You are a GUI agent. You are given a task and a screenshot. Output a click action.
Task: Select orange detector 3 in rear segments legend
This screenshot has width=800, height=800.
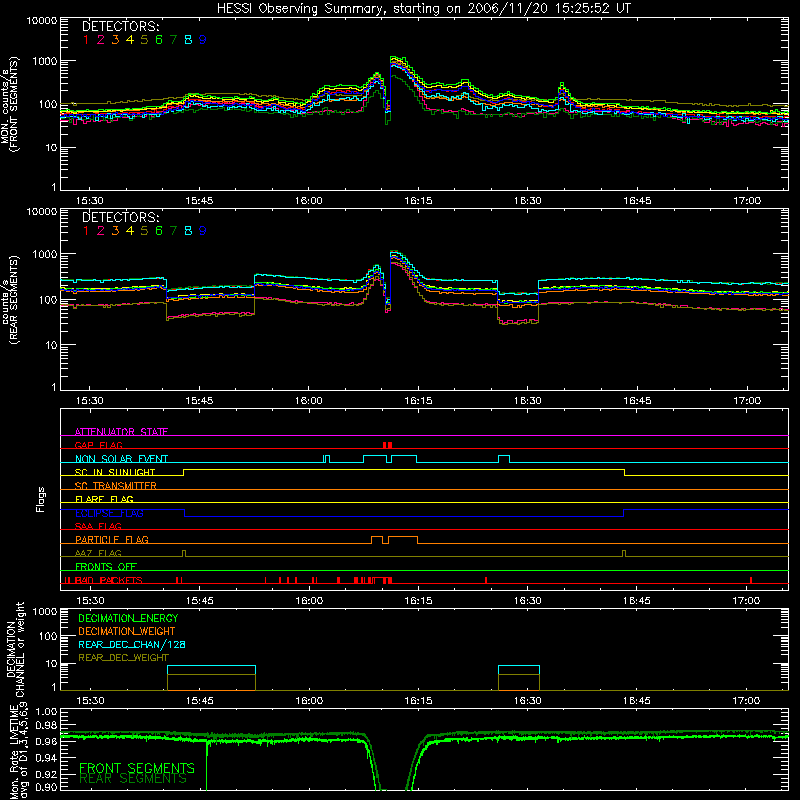pyautogui.click(x=115, y=231)
